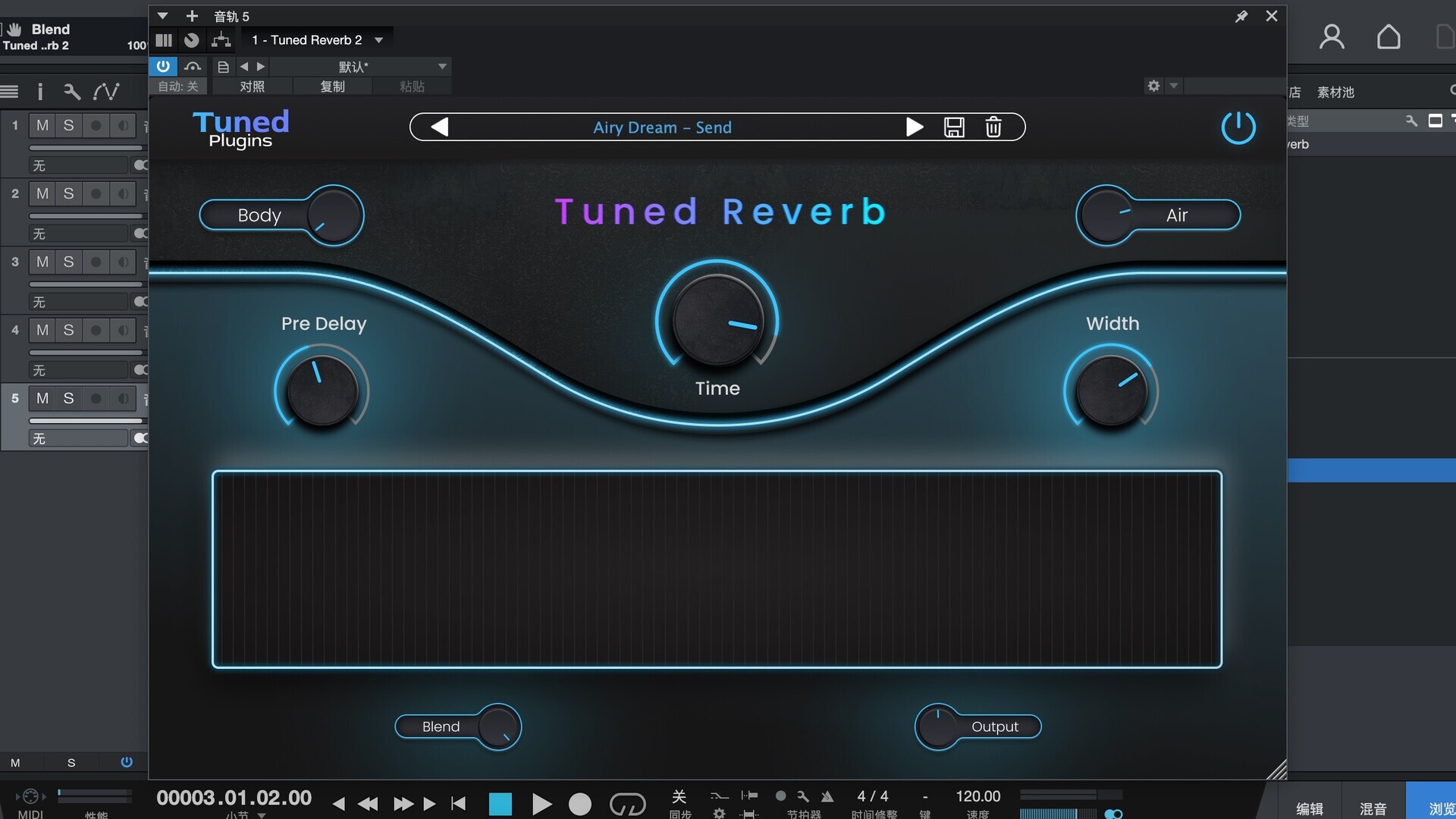Open the track list lines icon
The image size is (1456, 819).
pos(10,92)
